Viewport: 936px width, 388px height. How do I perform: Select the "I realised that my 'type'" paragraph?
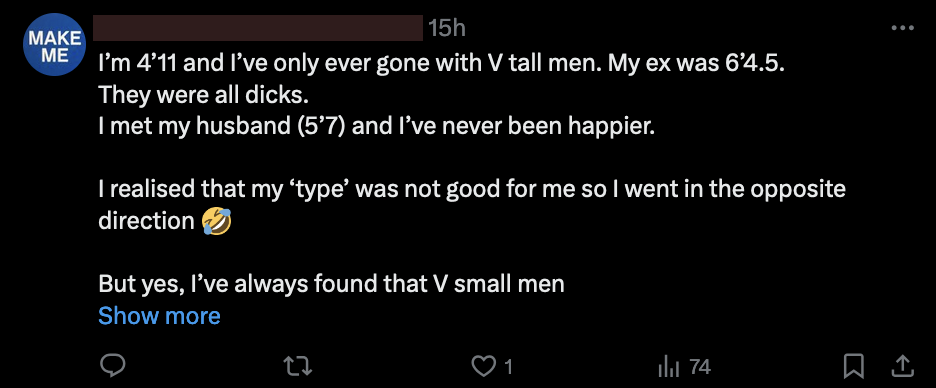click(x=472, y=205)
